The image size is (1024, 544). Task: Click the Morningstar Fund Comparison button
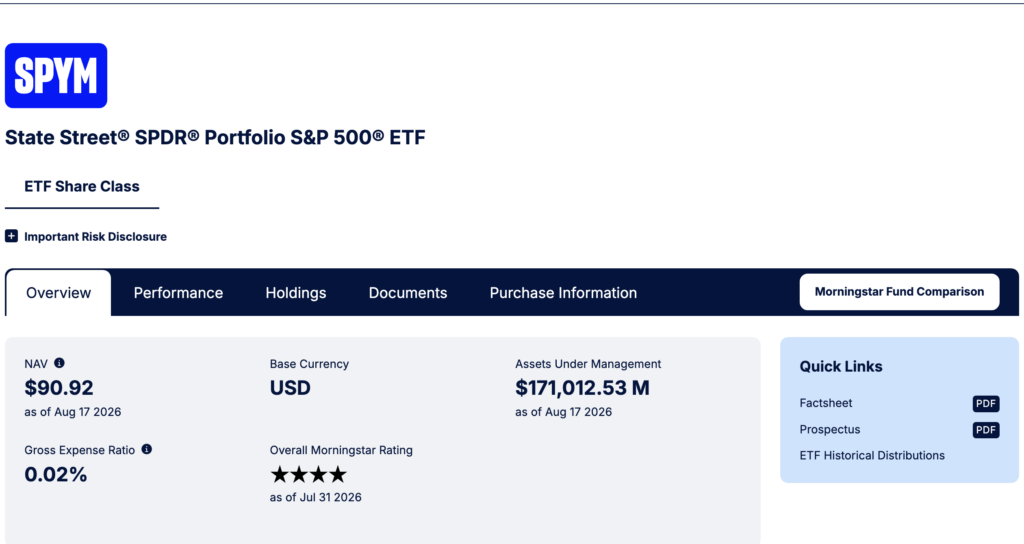899,292
